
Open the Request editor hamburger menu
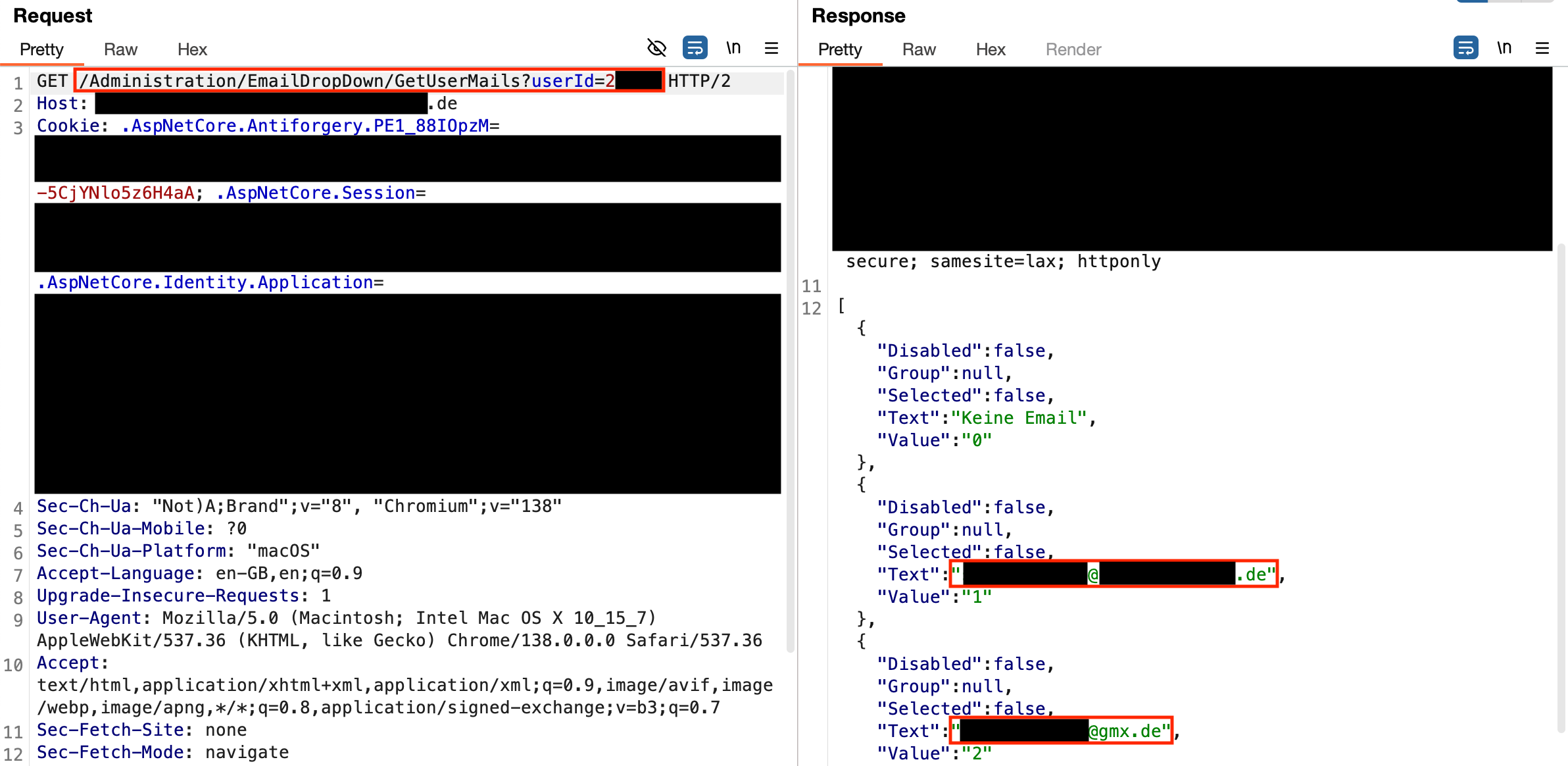click(771, 47)
